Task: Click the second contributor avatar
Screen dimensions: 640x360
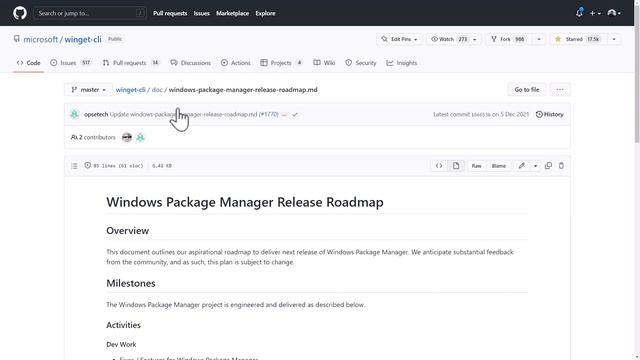Action: click(140, 137)
